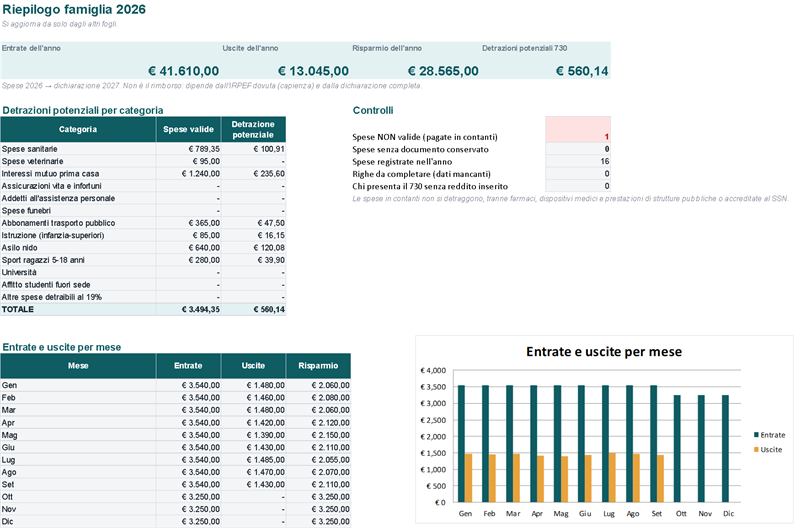Click the 'Entrate dell'anno' label
Image resolution: width=800 pixels, height=528 pixels.
coord(31,48)
